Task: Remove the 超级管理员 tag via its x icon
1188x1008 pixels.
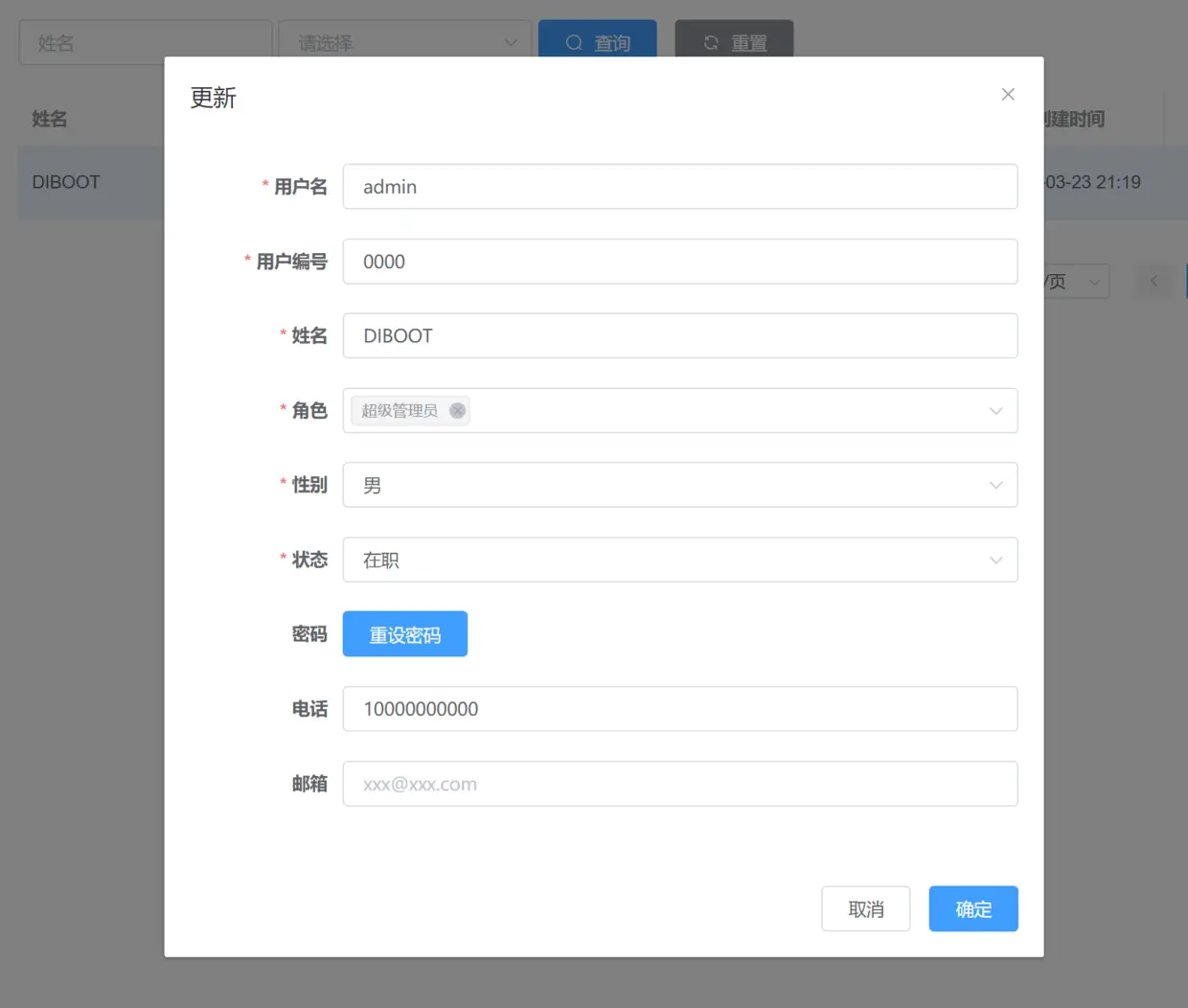Action: (x=457, y=410)
